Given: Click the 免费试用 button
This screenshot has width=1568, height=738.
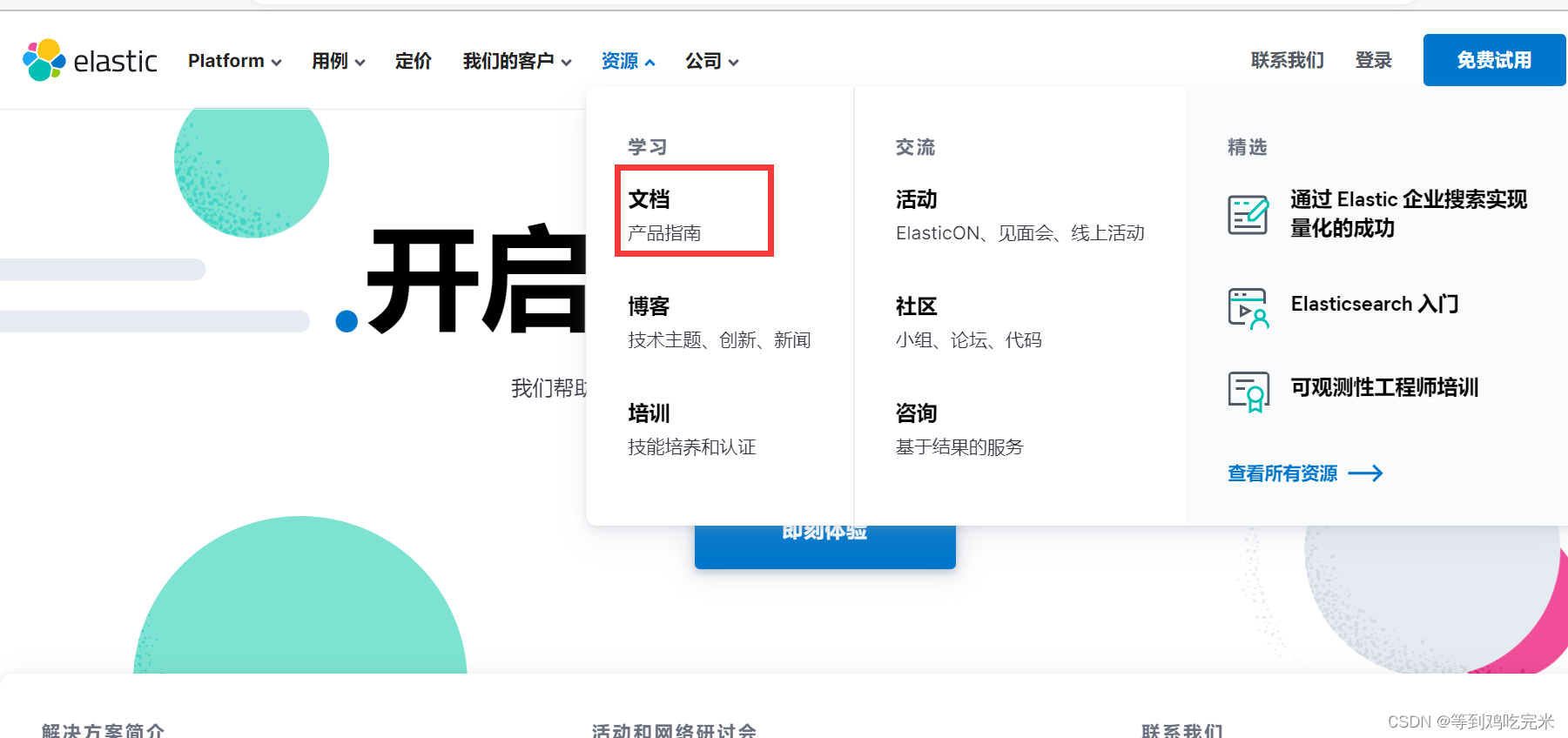Looking at the screenshot, I should pos(1495,60).
